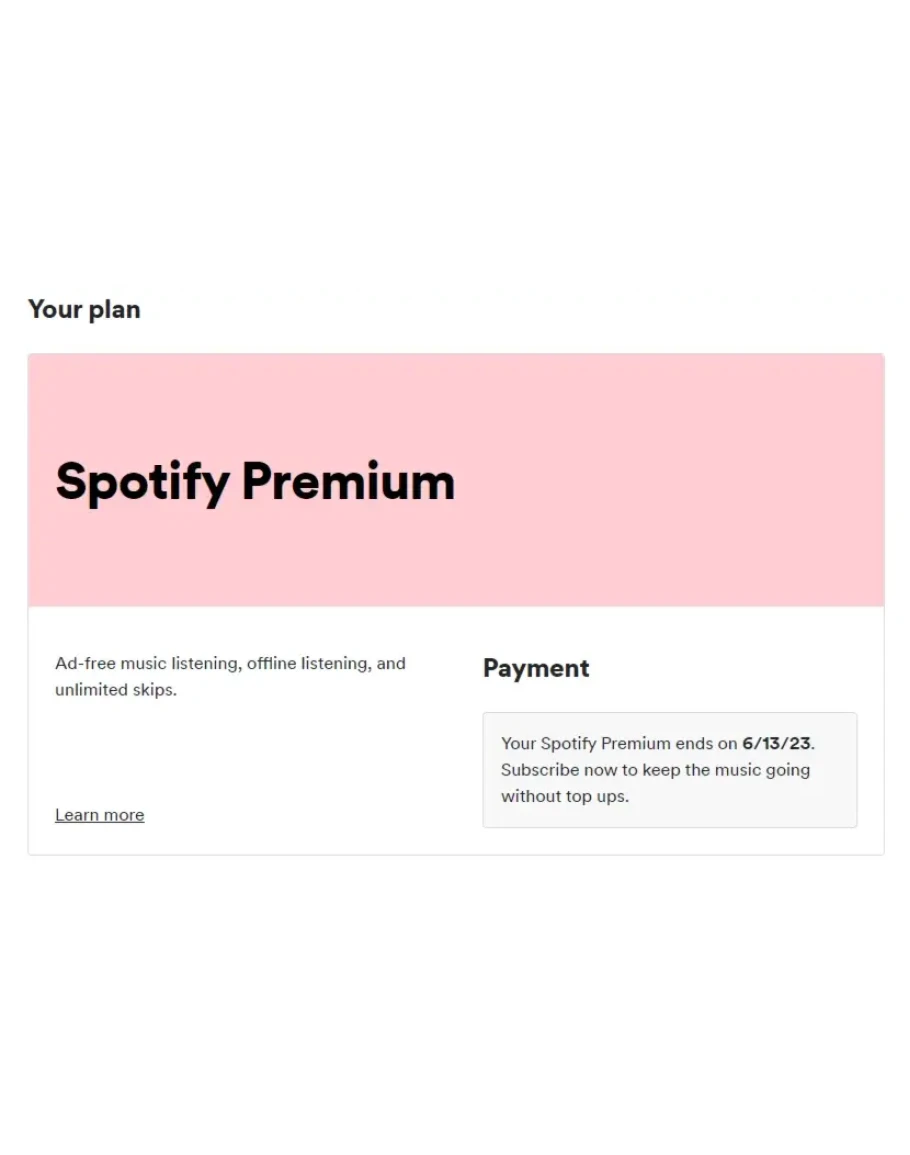The height and width of the screenshot is (1155, 910).
Task: Click the unlimited skips text
Action: pos(114,690)
